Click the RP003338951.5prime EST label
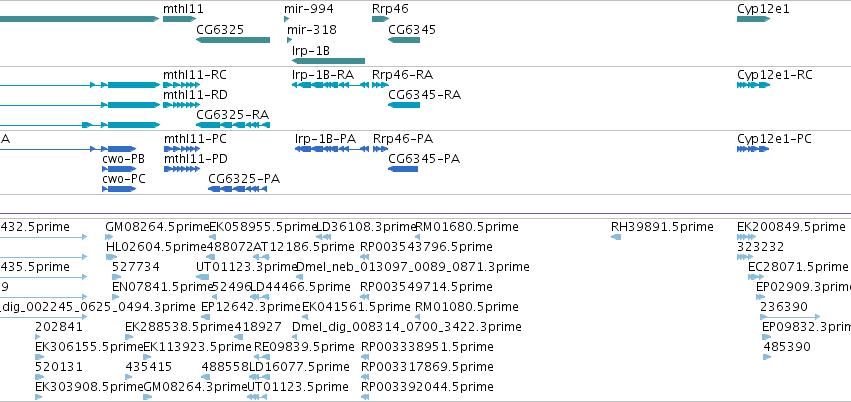Image resolution: width=851 pixels, height=402 pixels. coord(427,347)
